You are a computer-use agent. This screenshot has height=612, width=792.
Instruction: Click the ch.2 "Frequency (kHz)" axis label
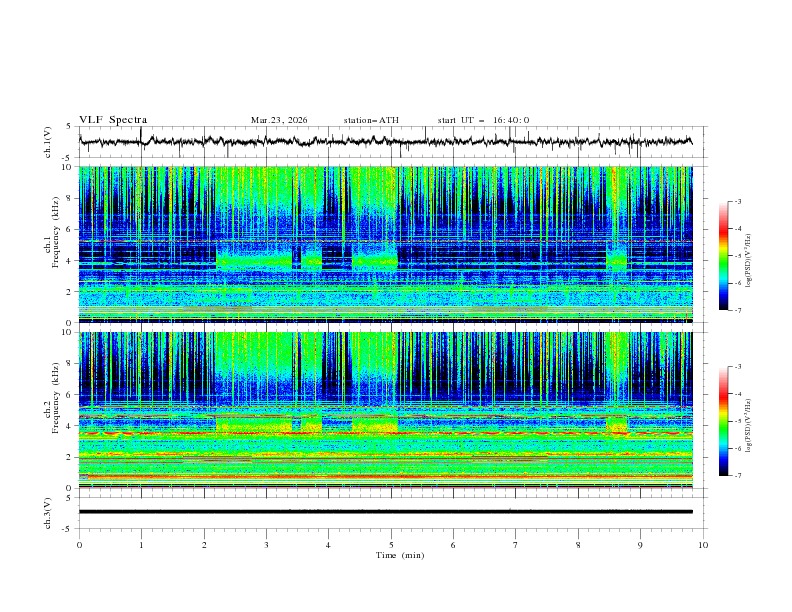click(56, 398)
